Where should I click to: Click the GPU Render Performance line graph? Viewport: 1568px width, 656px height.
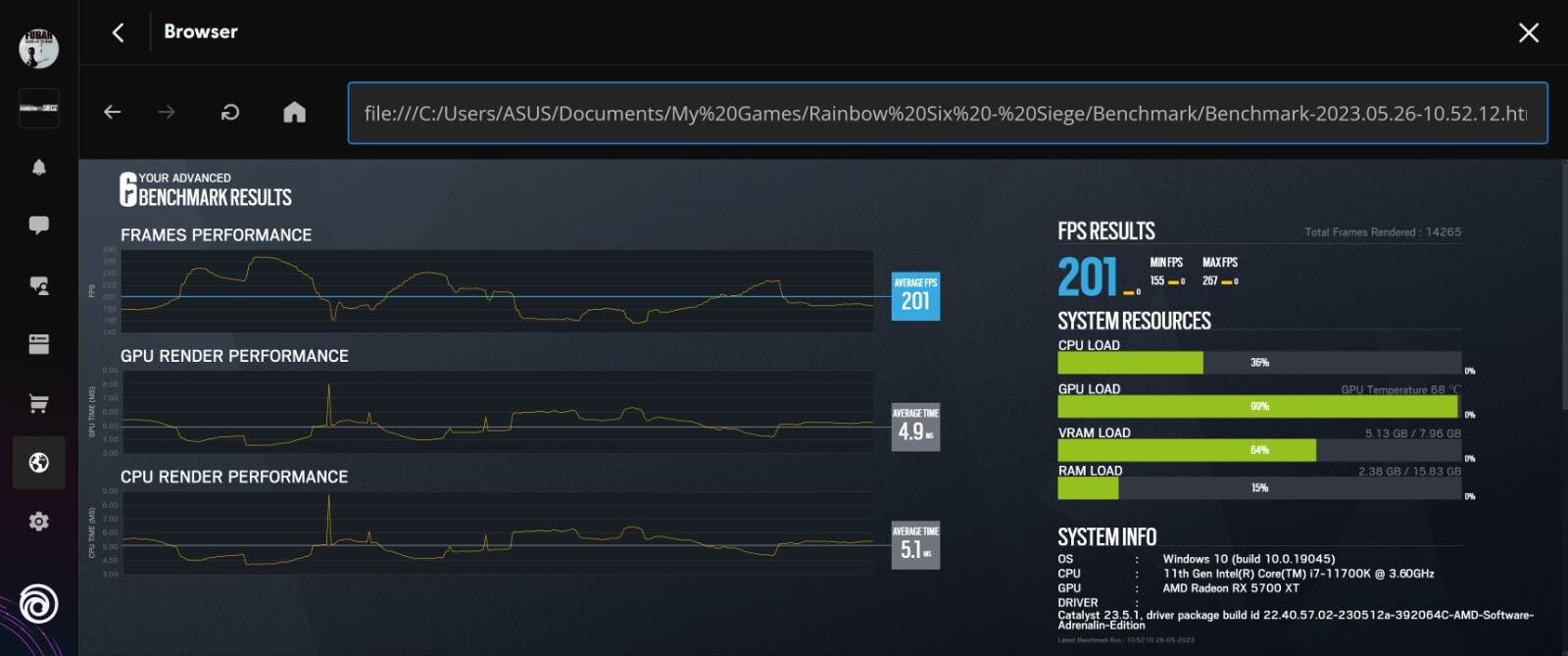497,412
